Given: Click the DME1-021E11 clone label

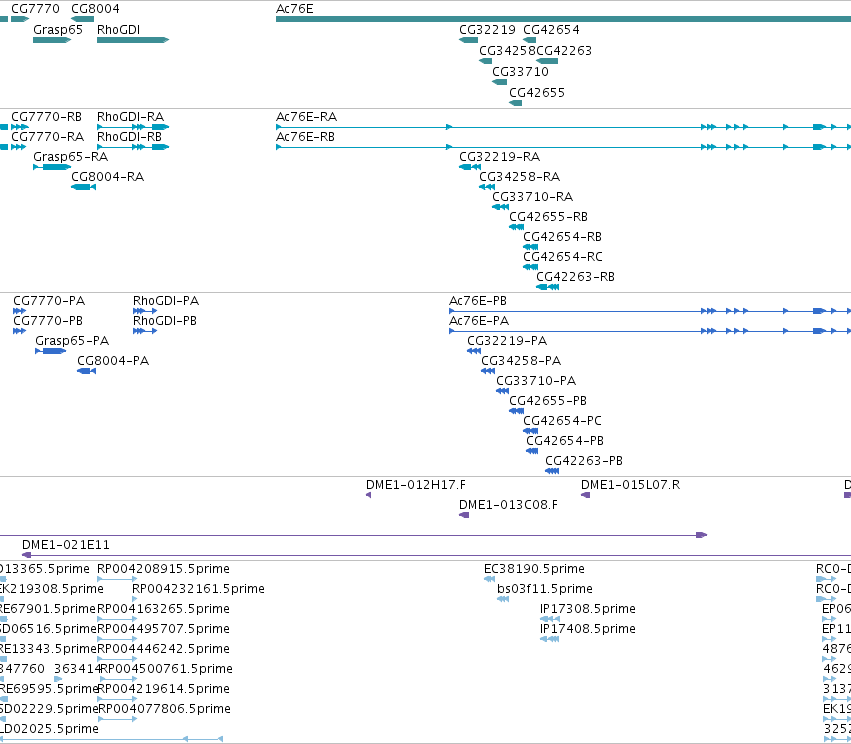Looking at the screenshot, I should [x=66, y=545].
